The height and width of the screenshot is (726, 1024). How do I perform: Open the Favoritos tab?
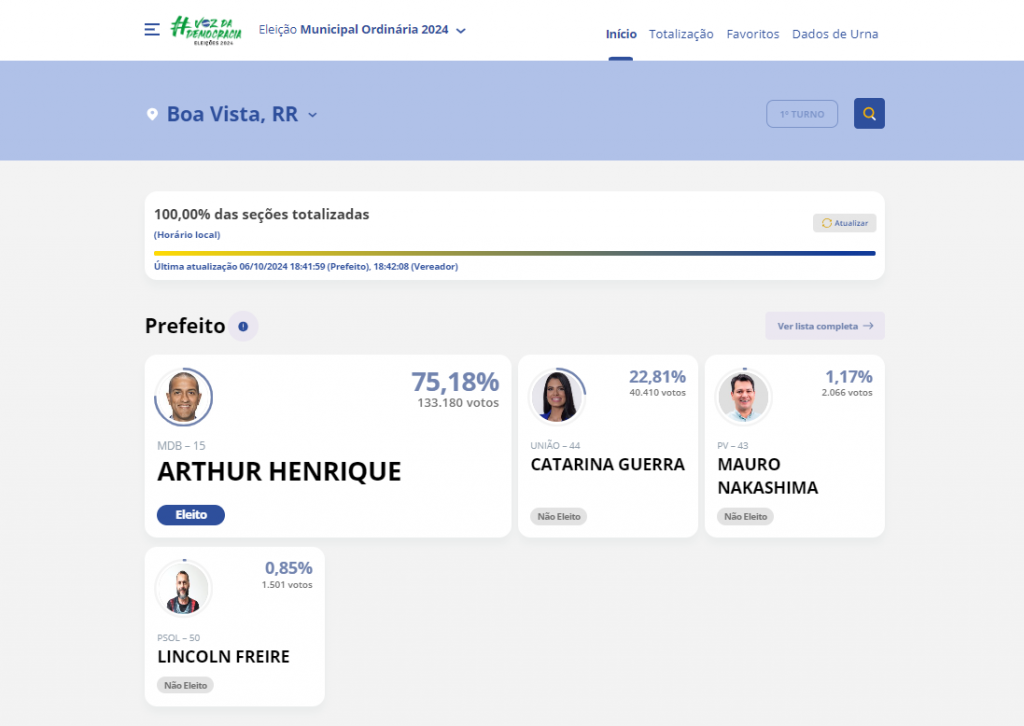(x=753, y=34)
